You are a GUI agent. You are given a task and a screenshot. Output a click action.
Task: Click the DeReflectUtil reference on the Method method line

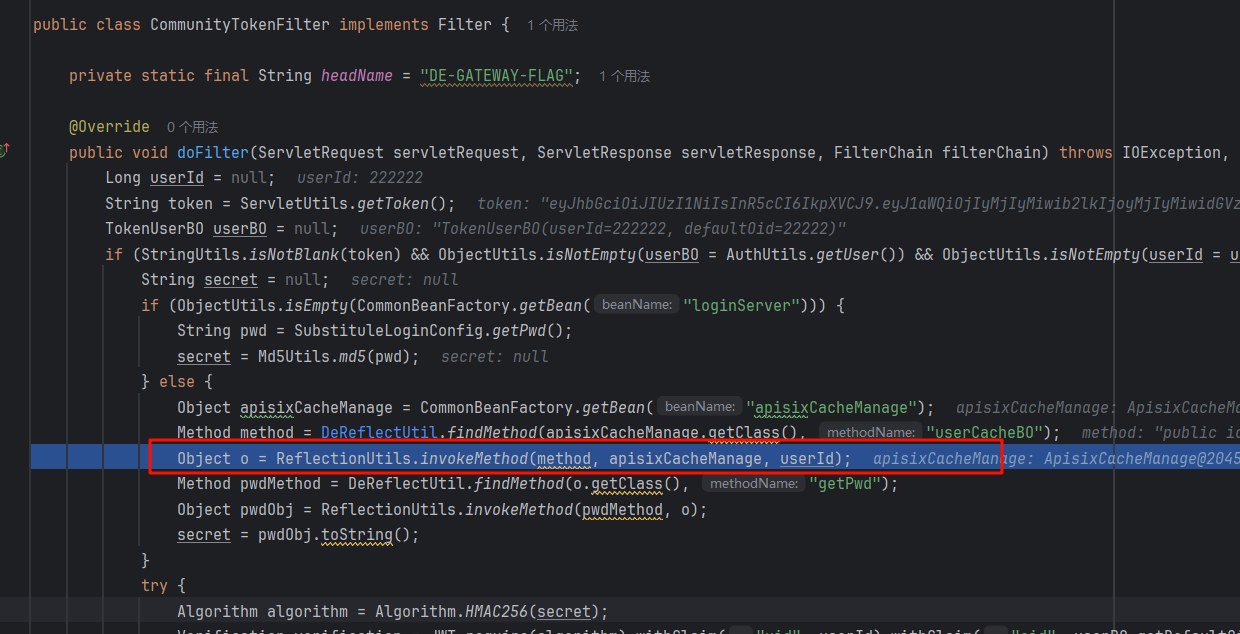point(379,433)
